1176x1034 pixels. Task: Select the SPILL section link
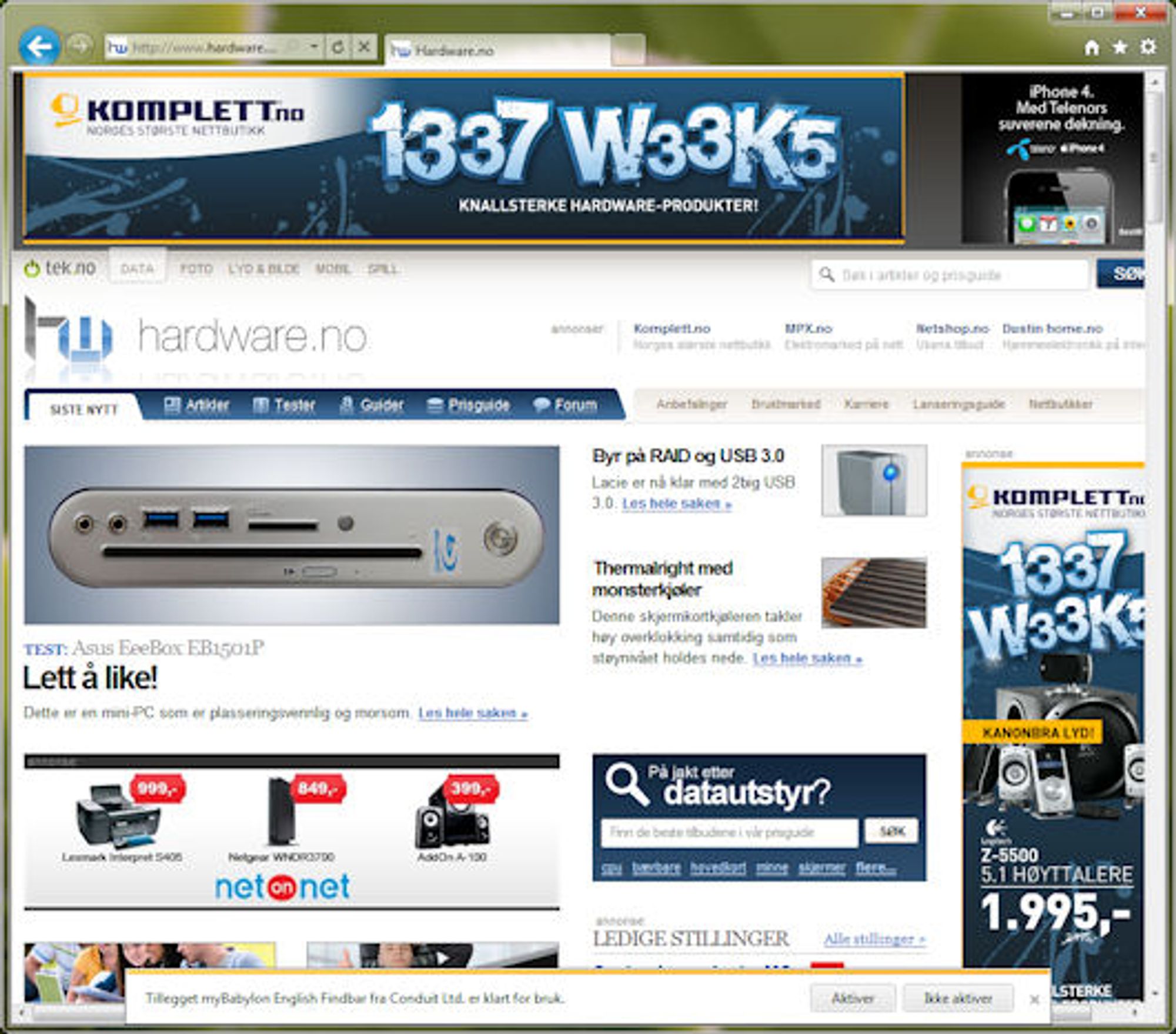tap(383, 269)
